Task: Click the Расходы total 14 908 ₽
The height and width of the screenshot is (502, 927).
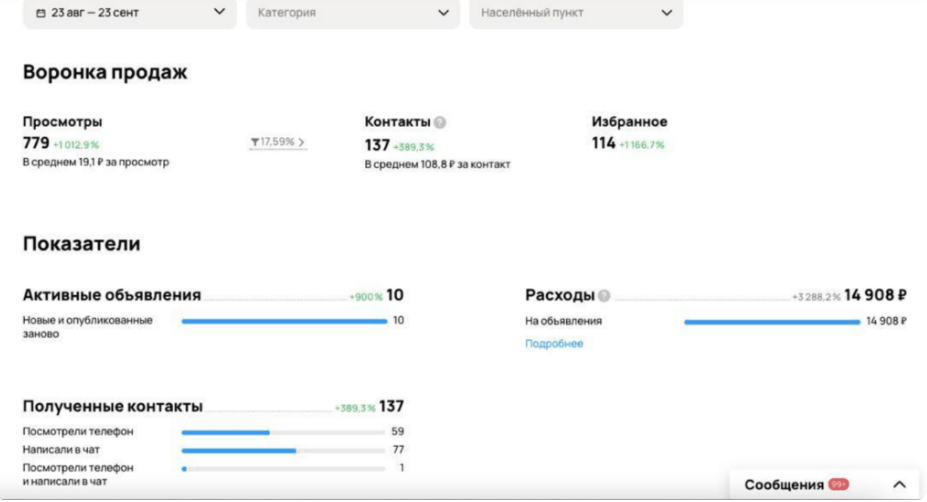Action: click(875, 295)
